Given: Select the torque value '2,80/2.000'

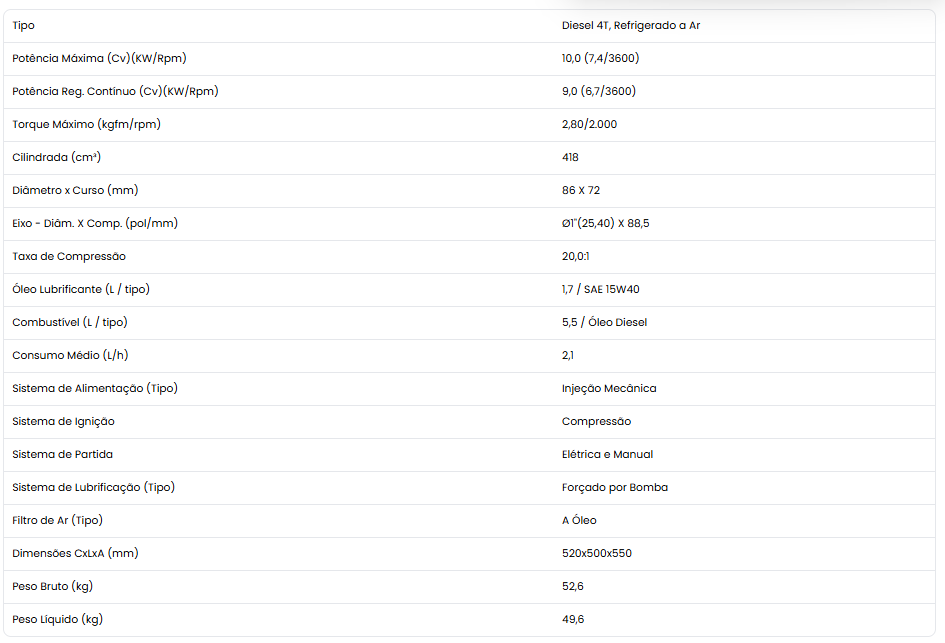Looking at the screenshot, I should (x=589, y=124).
